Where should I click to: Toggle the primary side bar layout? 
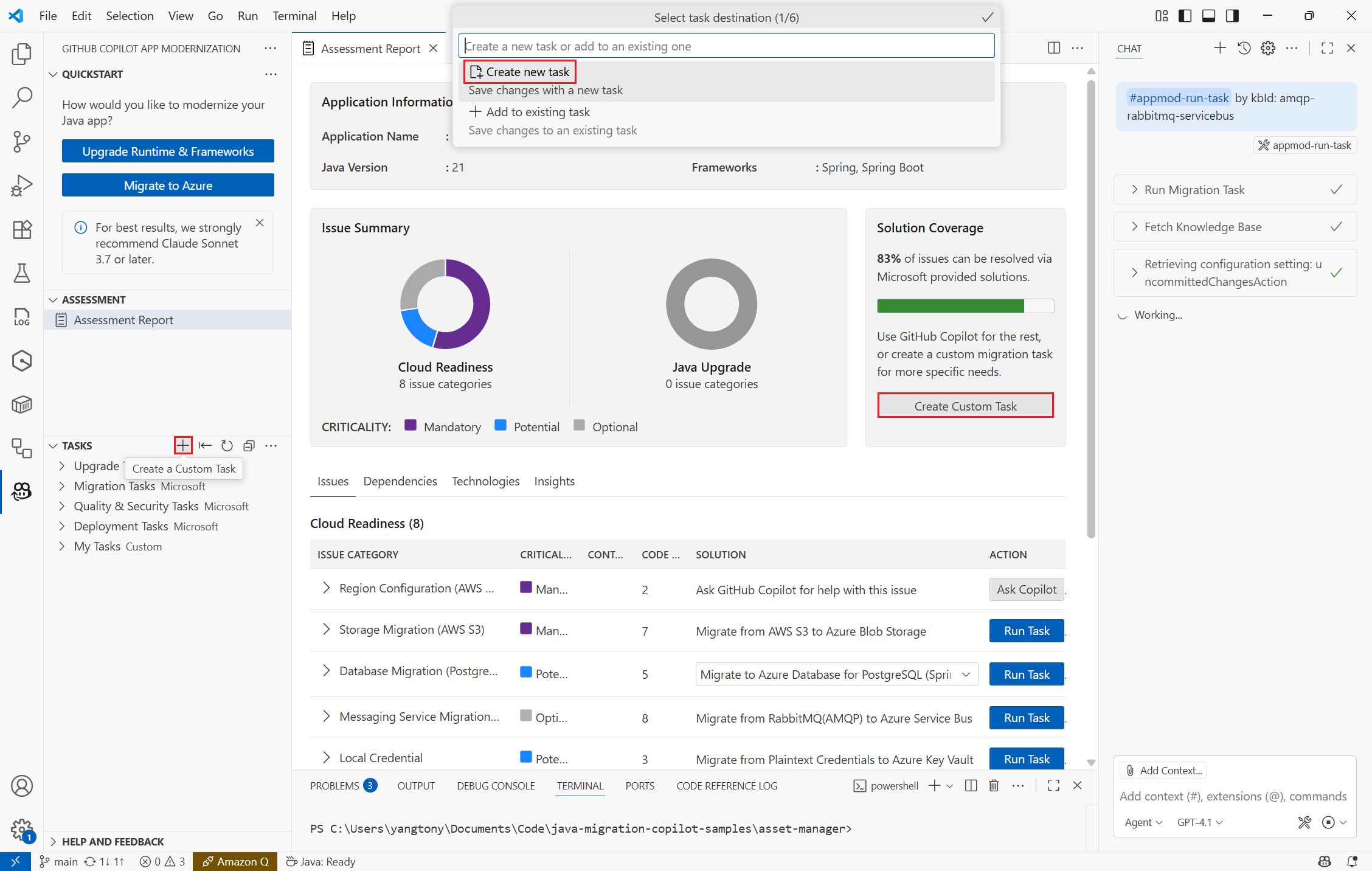1185,16
